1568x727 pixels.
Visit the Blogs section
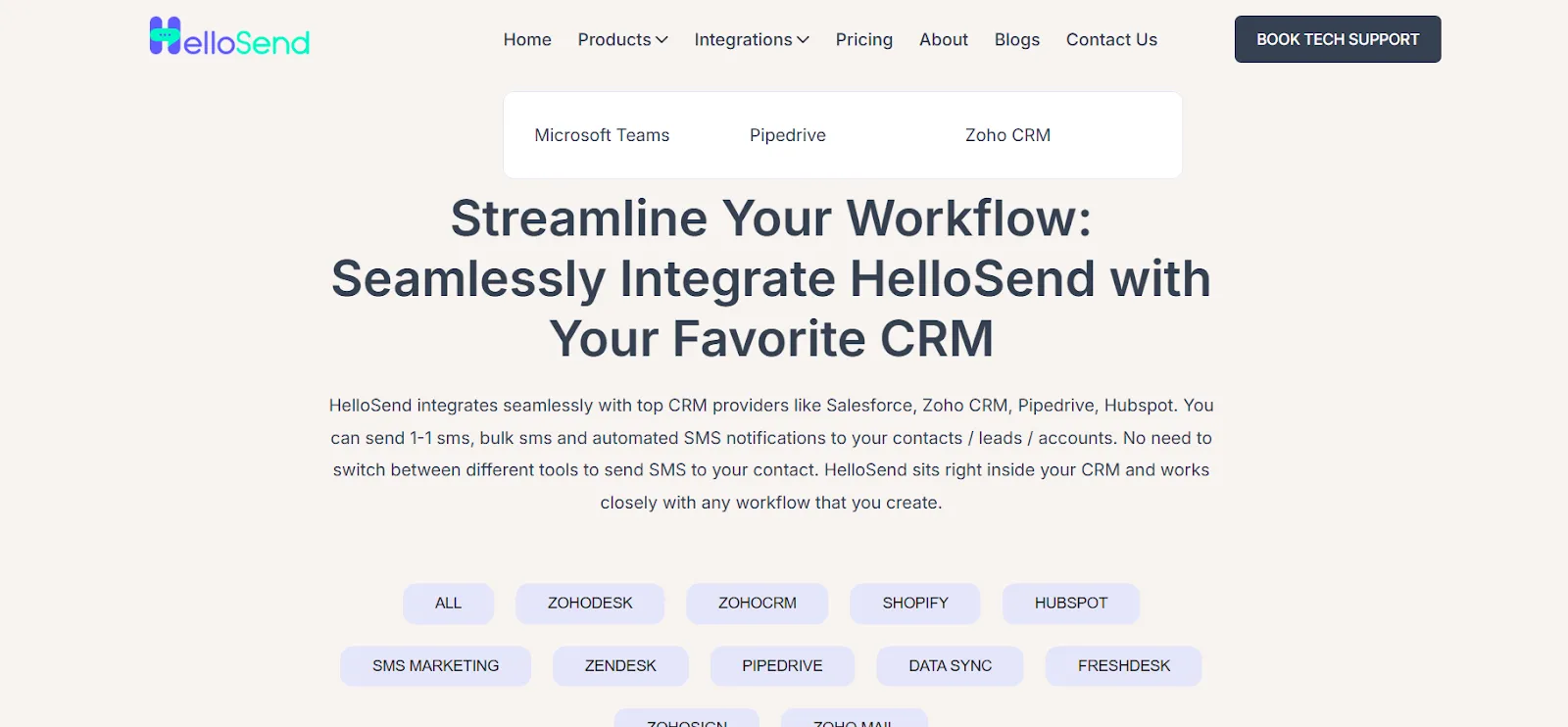[x=1017, y=39]
